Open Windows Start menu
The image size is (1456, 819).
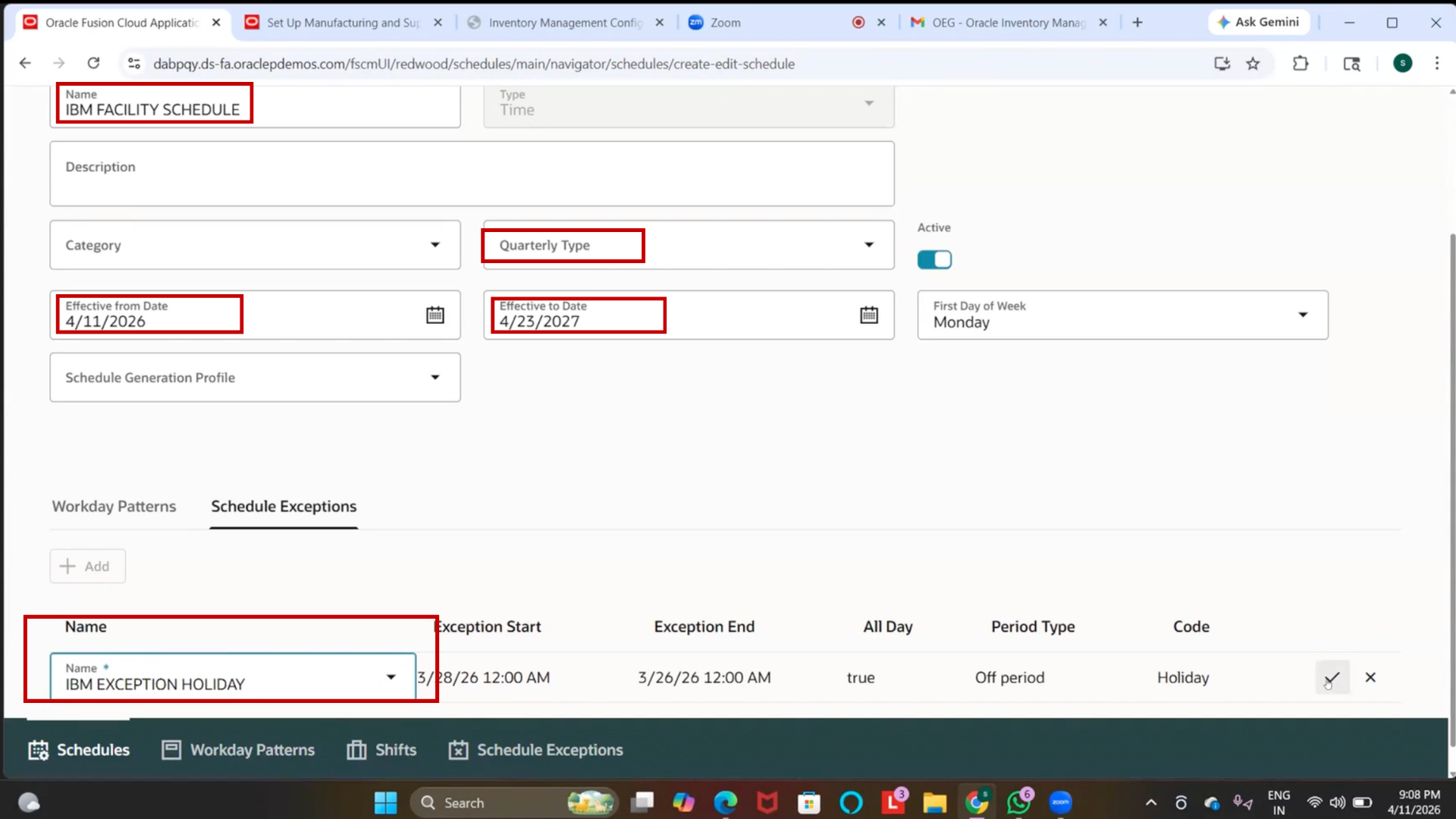pos(385,802)
